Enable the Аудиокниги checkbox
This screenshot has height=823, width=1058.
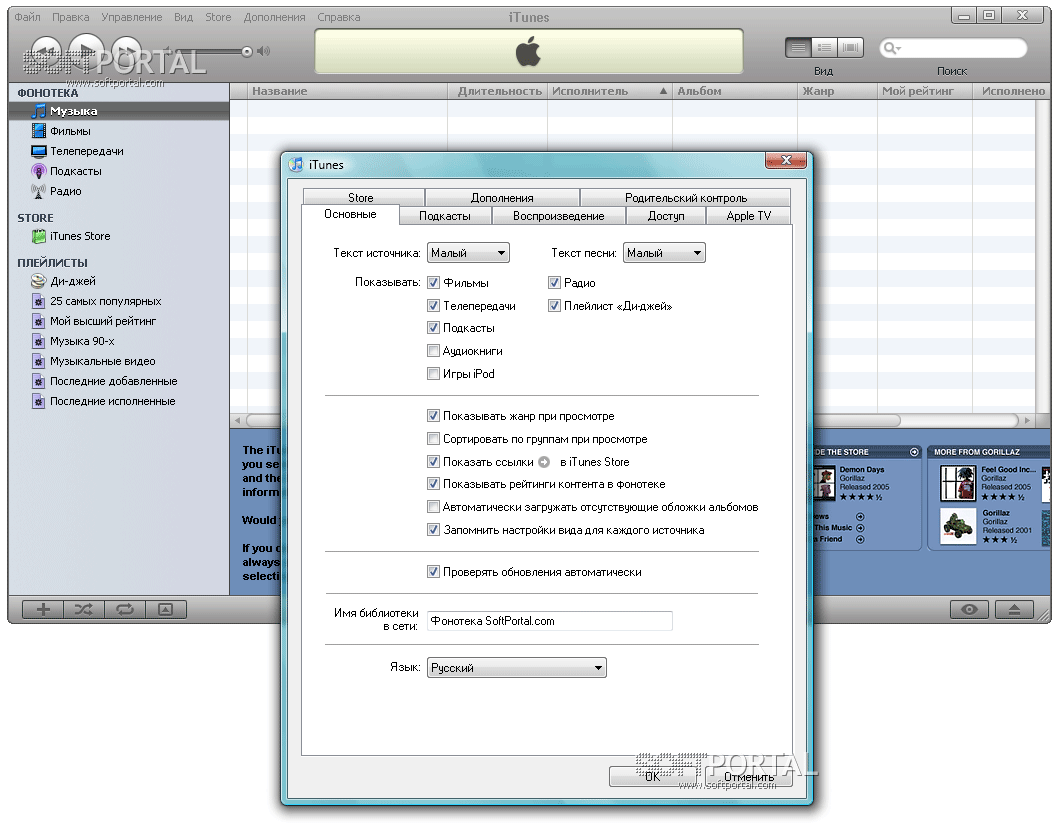(433, 351)
